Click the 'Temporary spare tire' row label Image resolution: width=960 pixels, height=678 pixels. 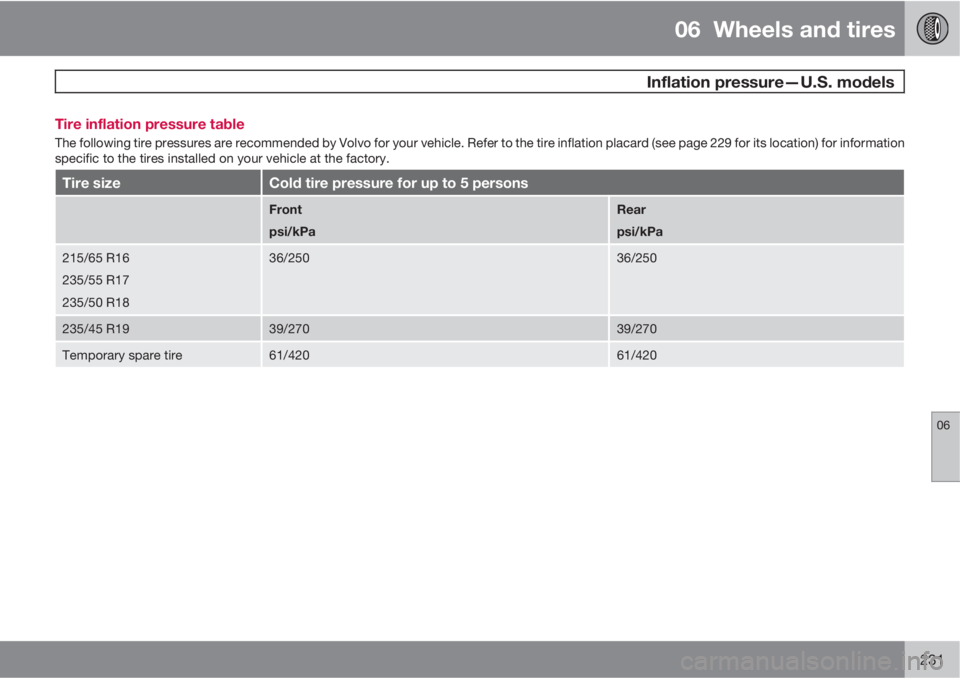click(122, 355)
